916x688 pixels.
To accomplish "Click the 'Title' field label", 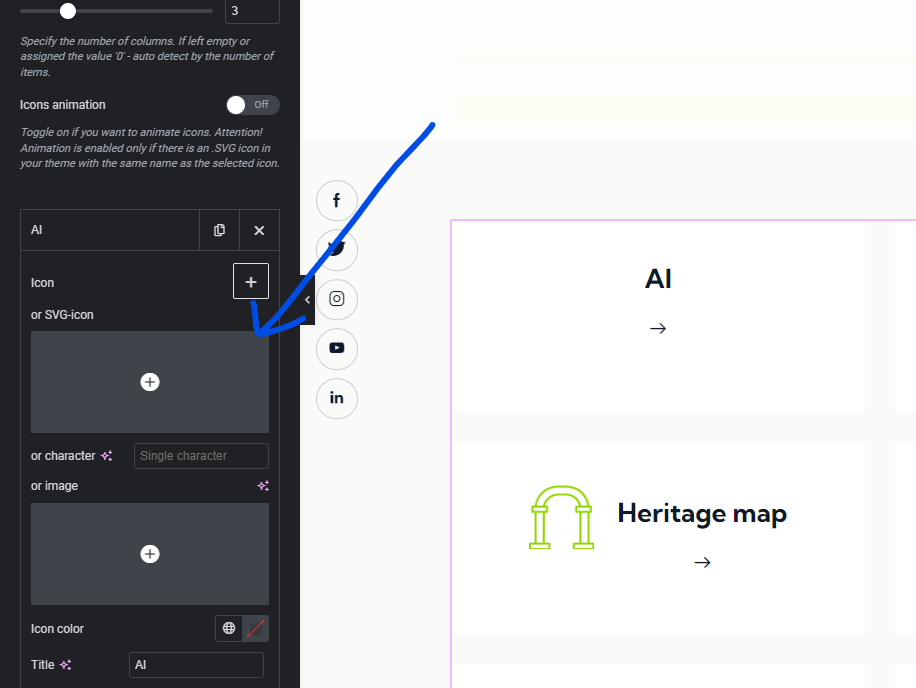I will pyautogui.click(x=43, y=665).
